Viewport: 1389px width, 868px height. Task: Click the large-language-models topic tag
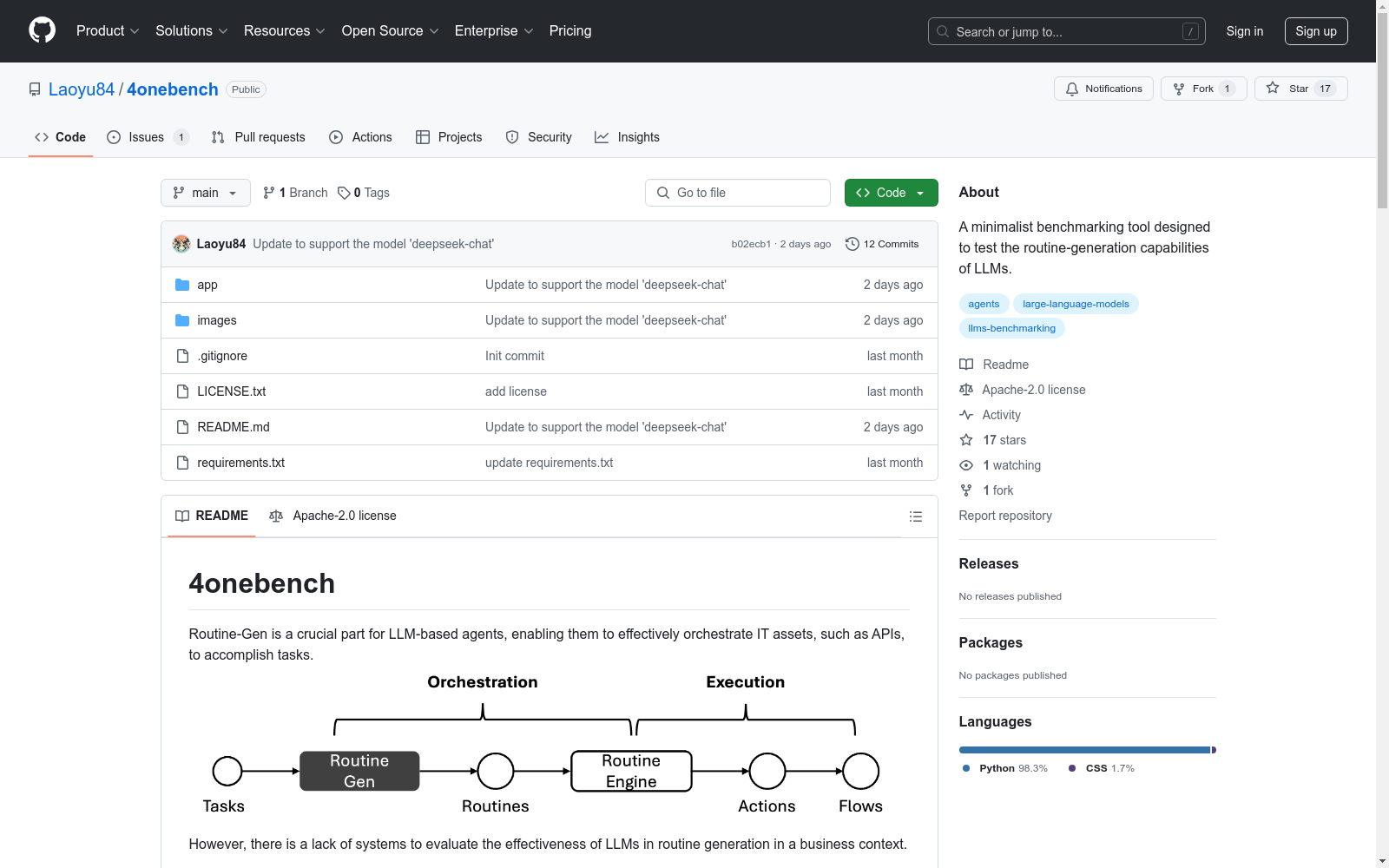pyautogui.click(x=1076, y=304)
